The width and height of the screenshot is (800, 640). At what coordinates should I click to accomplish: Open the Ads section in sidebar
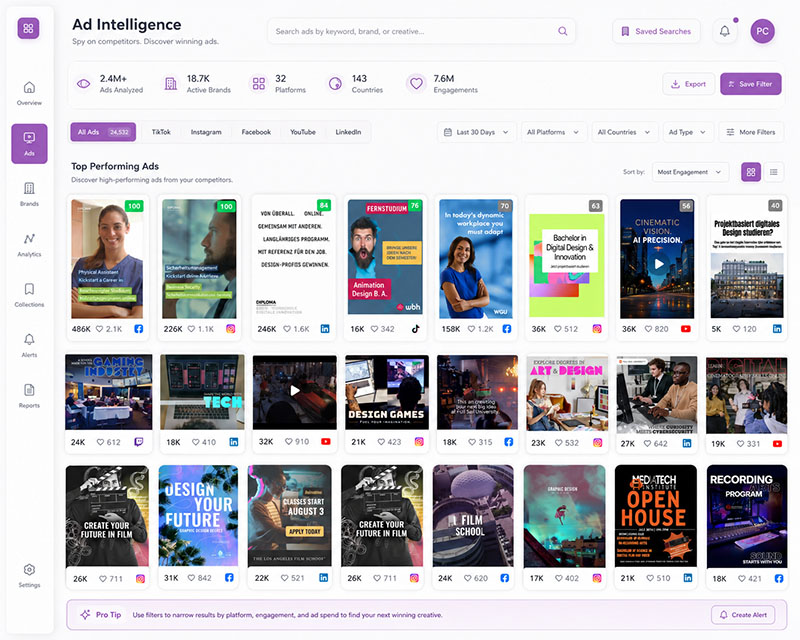pos(29,143)
